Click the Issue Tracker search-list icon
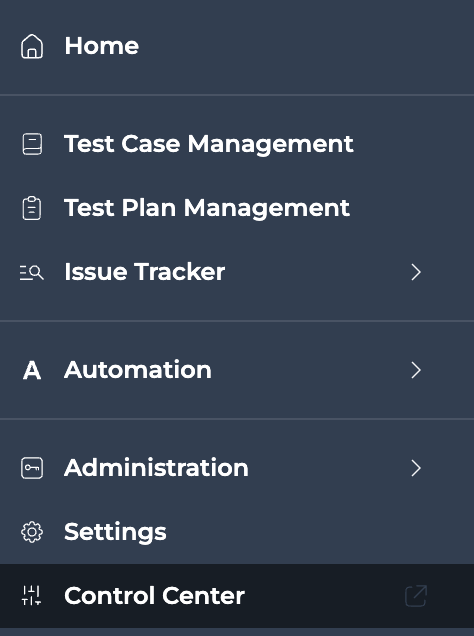The width and height of the screenshot is (474, 636). (x=32, y=273)
